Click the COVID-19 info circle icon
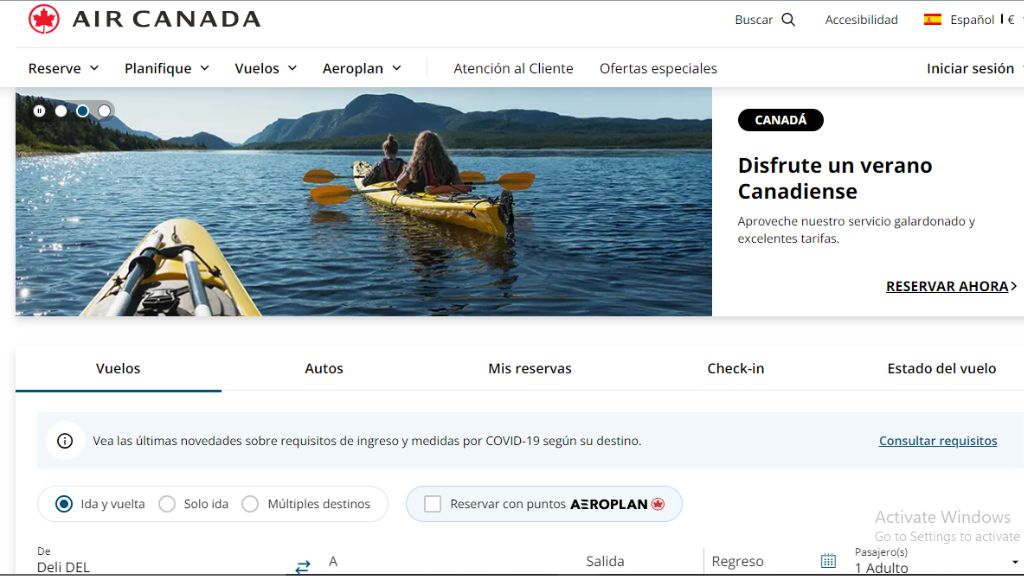This screenshot has width=1024, height=576. (65, 441)
